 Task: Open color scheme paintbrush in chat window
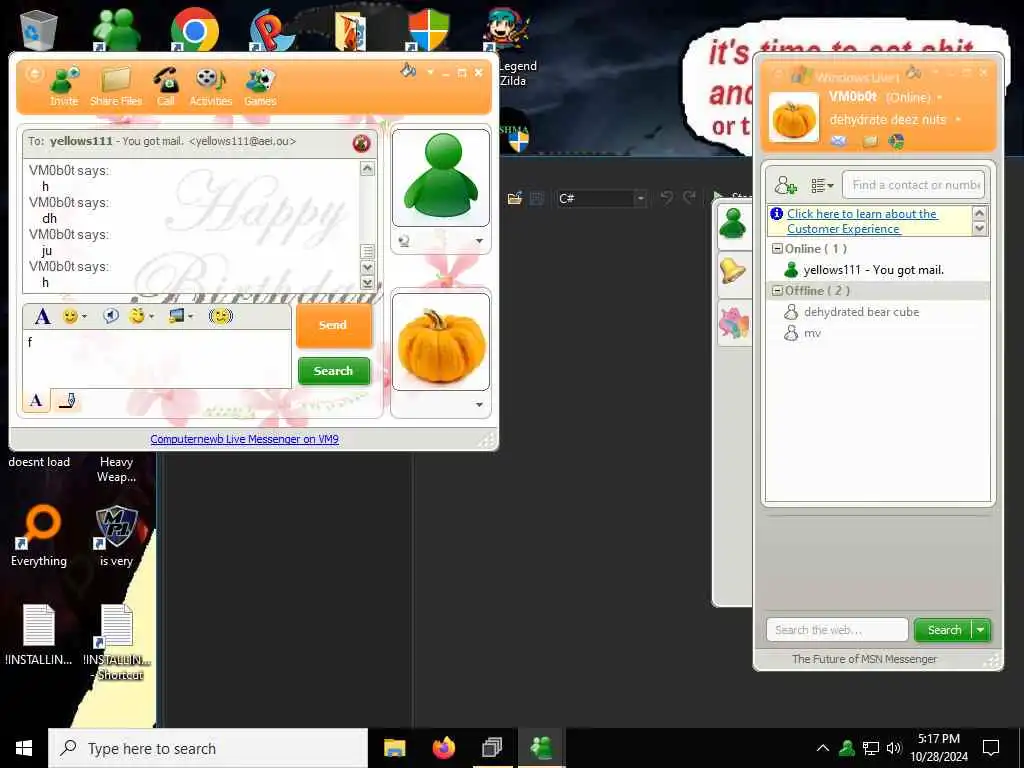(x=408, y=70)
